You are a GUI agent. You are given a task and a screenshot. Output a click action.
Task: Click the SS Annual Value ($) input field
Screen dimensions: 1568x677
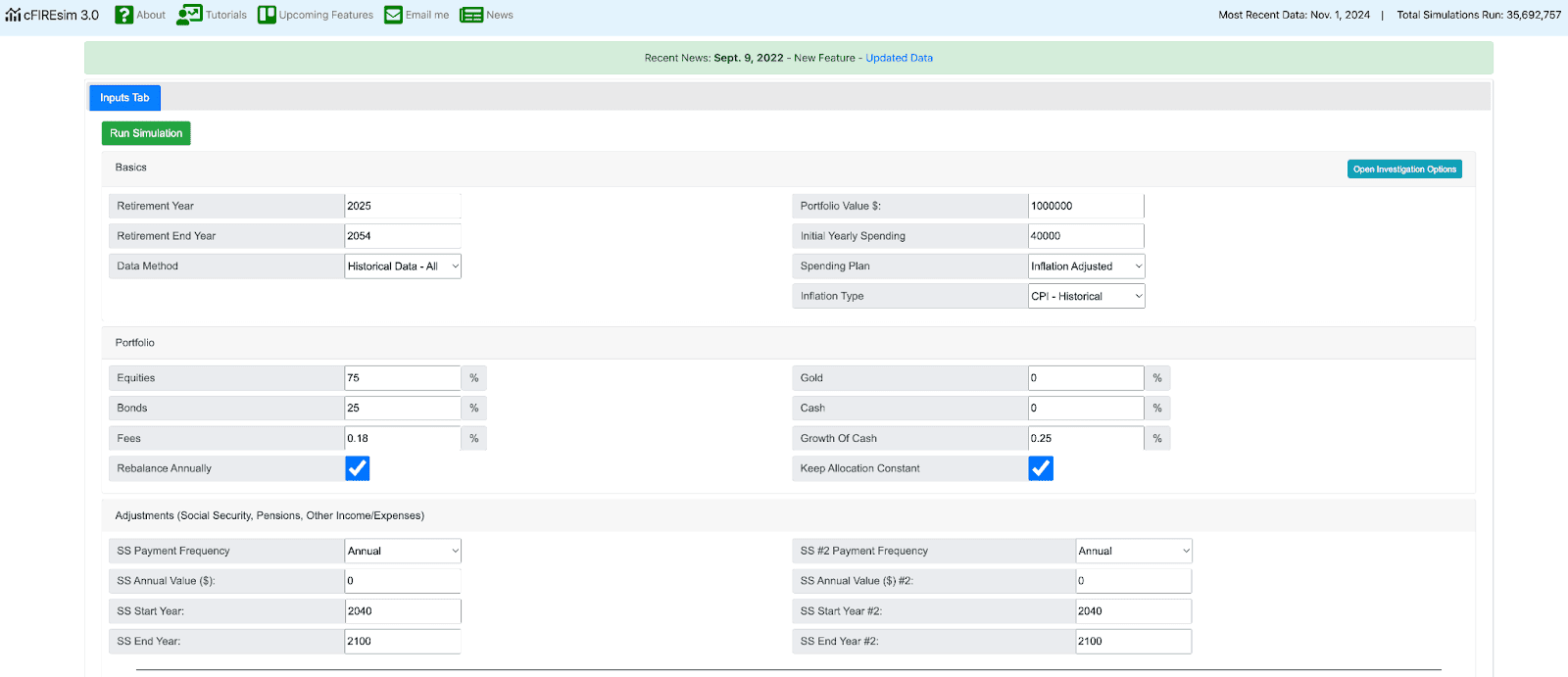pyautogui.click(x=403, y=581)
